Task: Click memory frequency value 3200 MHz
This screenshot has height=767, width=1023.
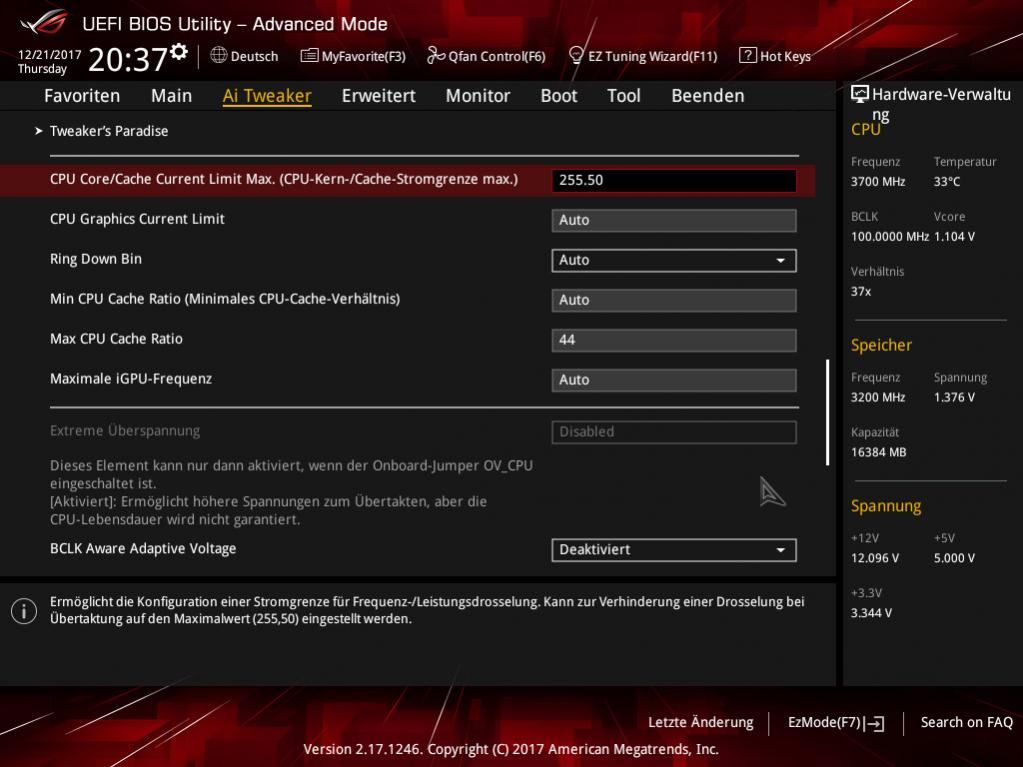Action: (x=878, y=397)
